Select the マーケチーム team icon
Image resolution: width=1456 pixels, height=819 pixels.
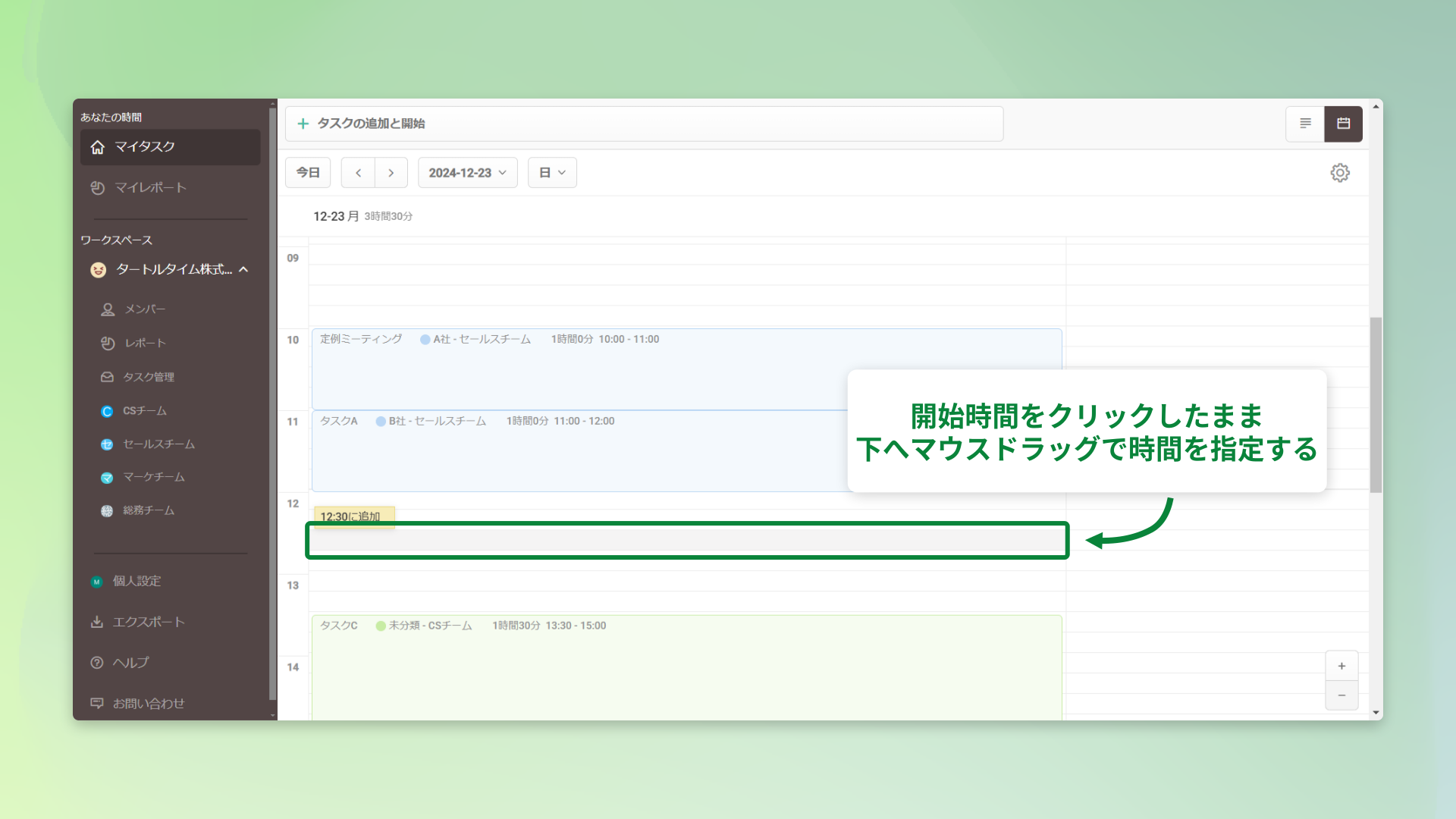click(106, 477)
